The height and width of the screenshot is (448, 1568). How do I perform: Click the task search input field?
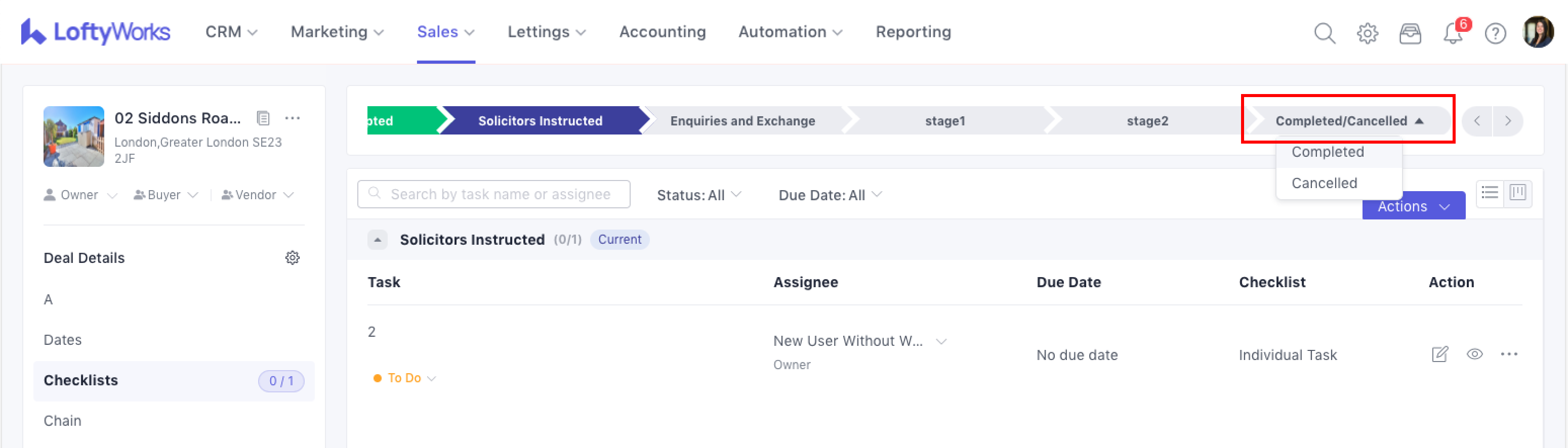(493, 195)
